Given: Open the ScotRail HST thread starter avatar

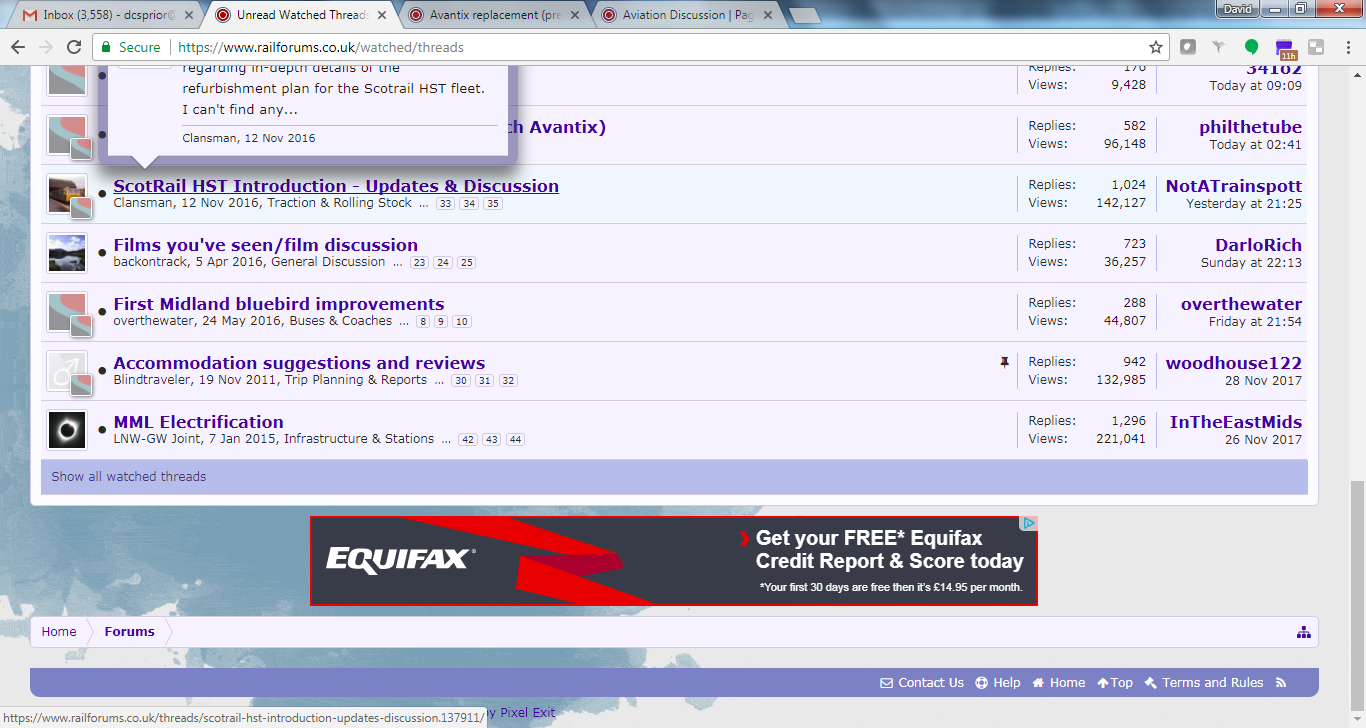Looking at the screenshot, I should point(67,194).
